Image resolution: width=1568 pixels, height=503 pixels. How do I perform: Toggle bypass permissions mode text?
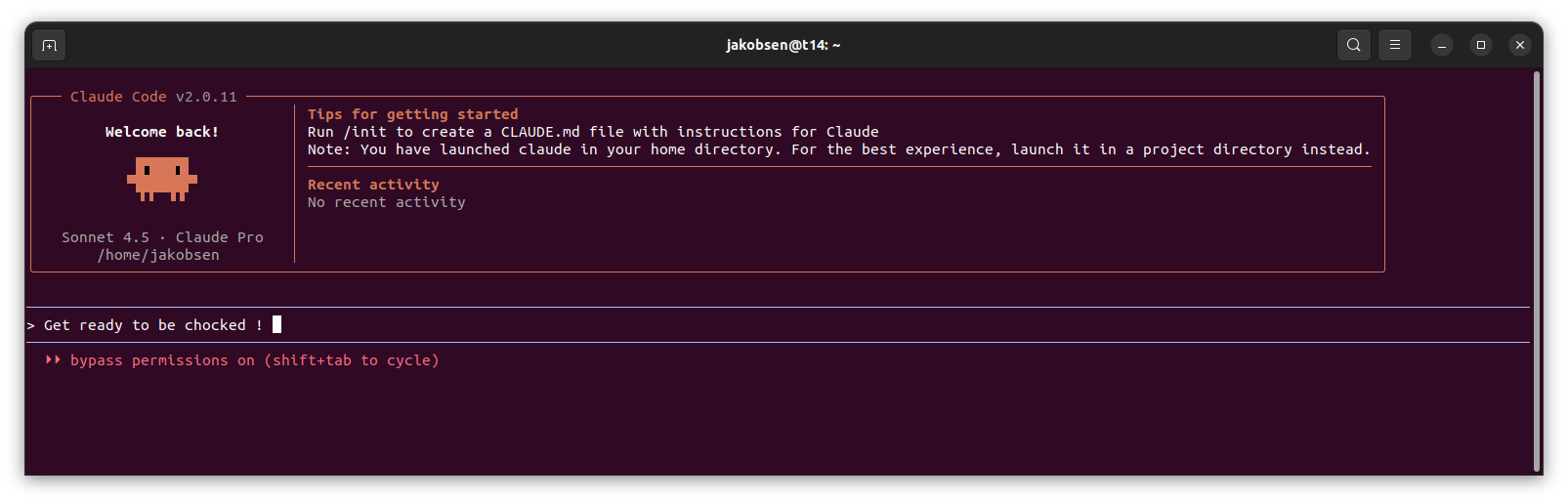click(x=254, y=360)
